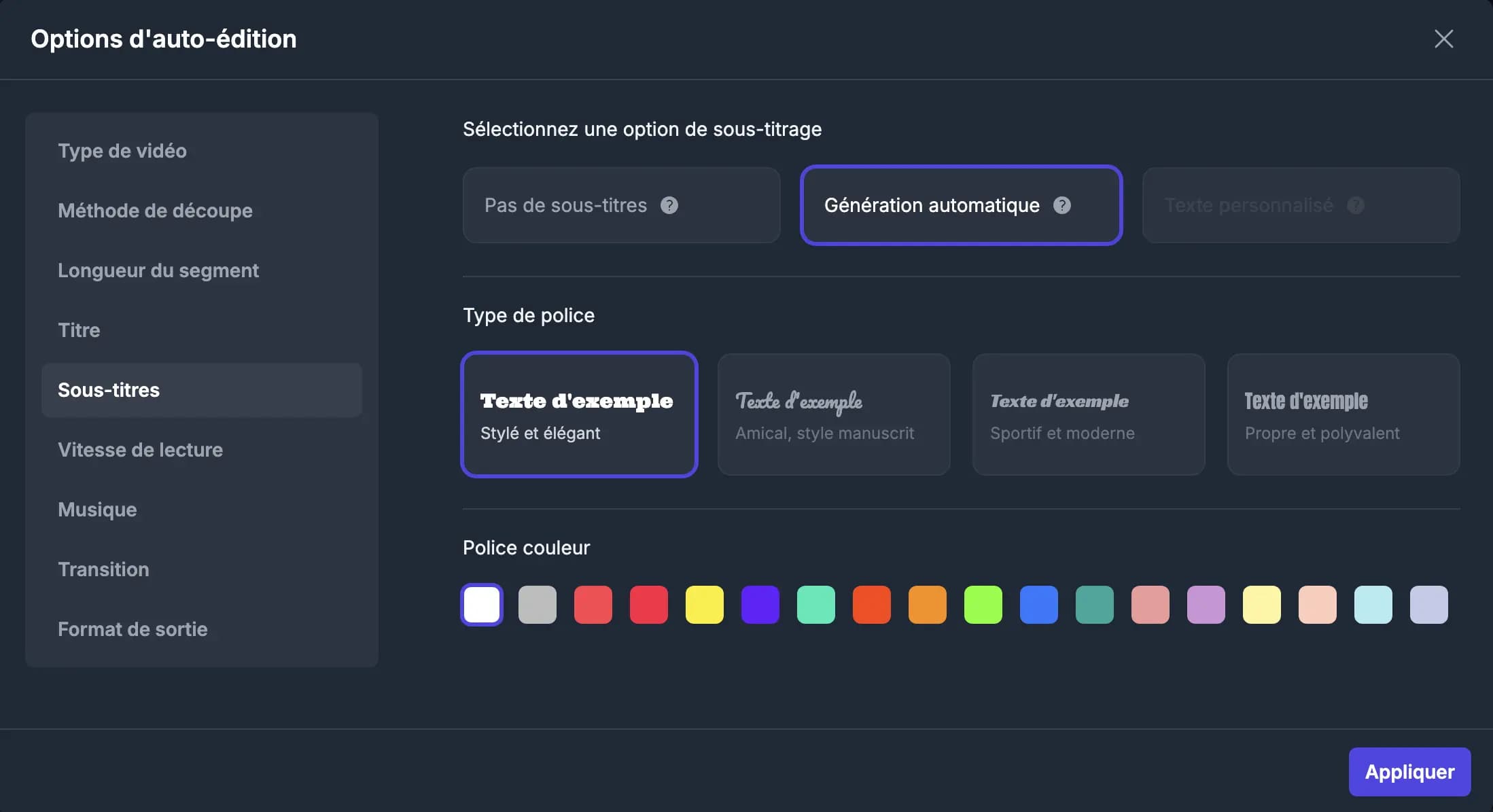
Task: Open the "Musique" settings section
Action: tap(97, 509)
